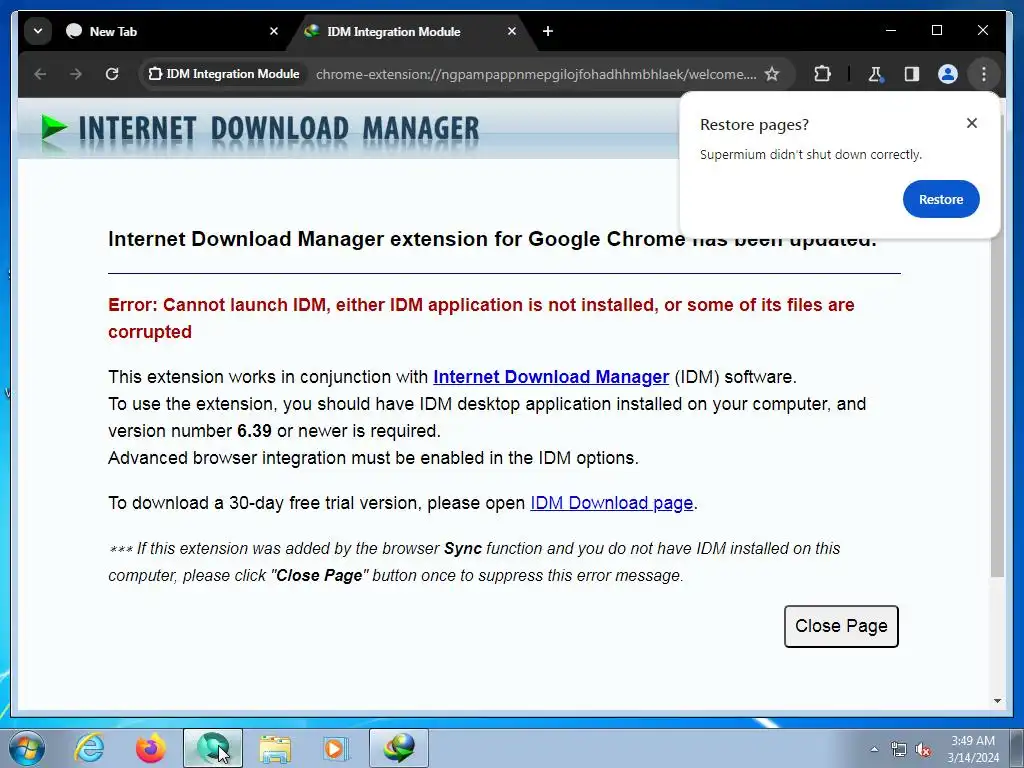The width and height of the screenshot is (1024, 768).
Task: Click the browser forward arrow
Action: tap(76, 74)
